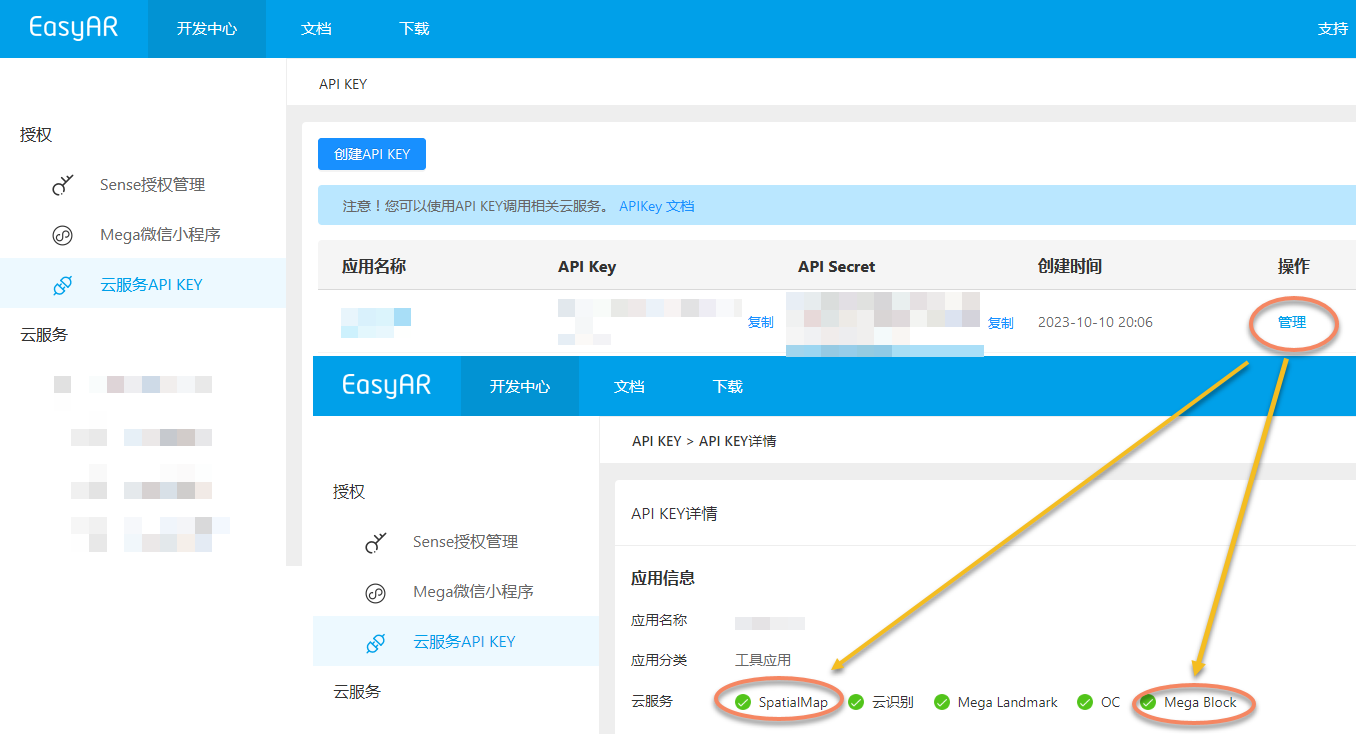Click the link icon beside 云服务API KEY in top sidebar
Image resolution: width=1356 pixels, height=734 pixels.
click(62, 285)
